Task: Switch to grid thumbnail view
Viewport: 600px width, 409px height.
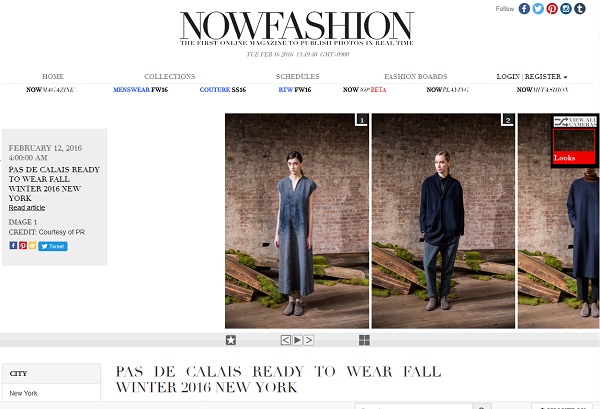Action: 364,340
